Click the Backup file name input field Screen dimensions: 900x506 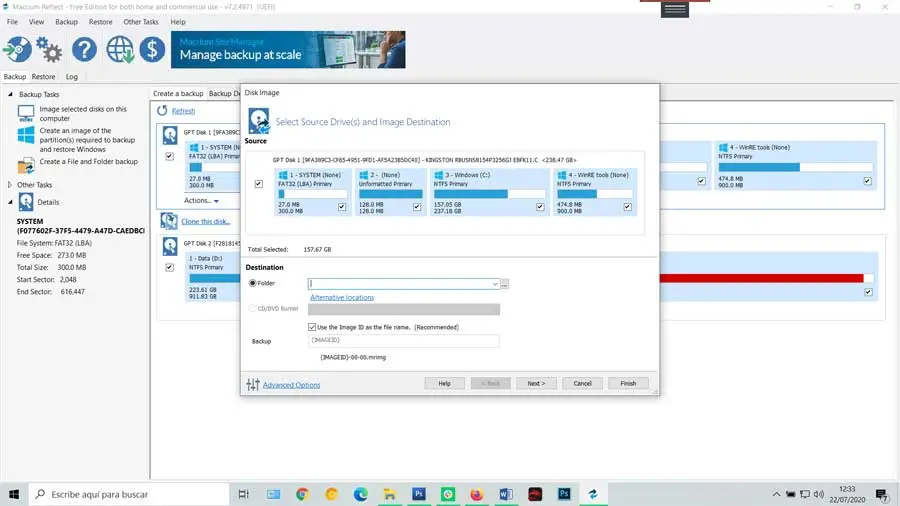coord(404,340)
